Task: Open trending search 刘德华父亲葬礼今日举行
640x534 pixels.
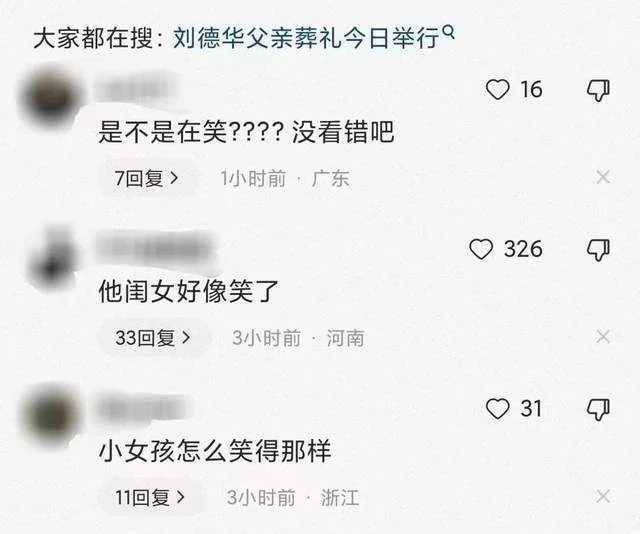Action: tap(307, 39)
